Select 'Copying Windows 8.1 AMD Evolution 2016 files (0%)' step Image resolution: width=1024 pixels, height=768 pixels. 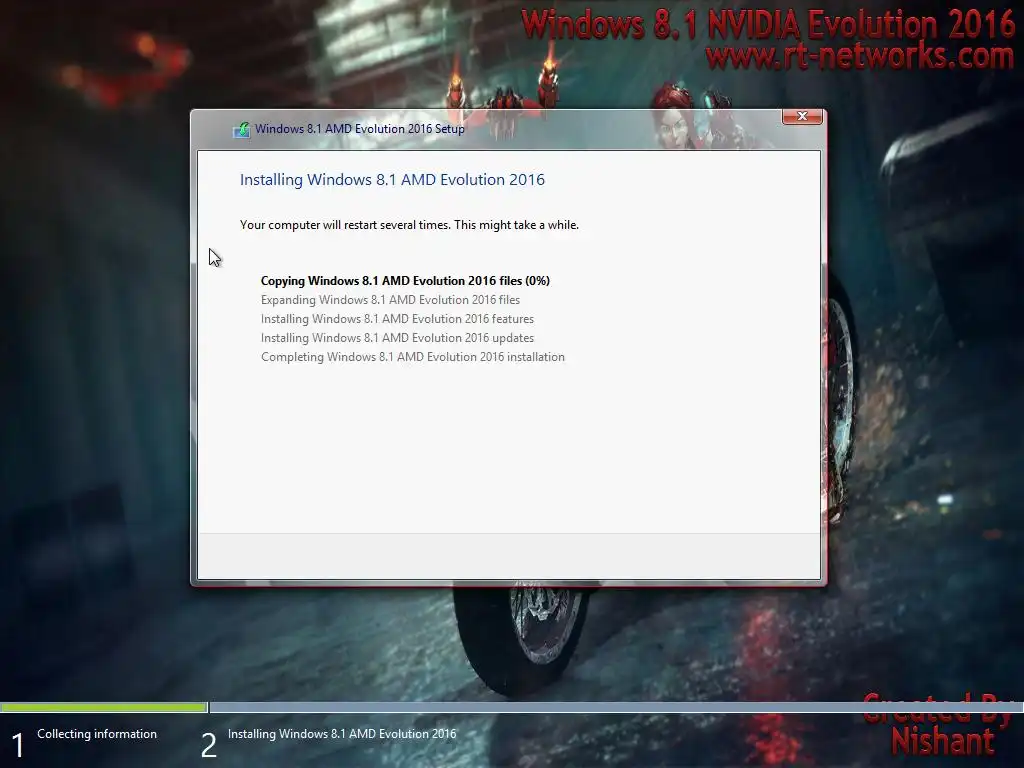tap(405, 281)
